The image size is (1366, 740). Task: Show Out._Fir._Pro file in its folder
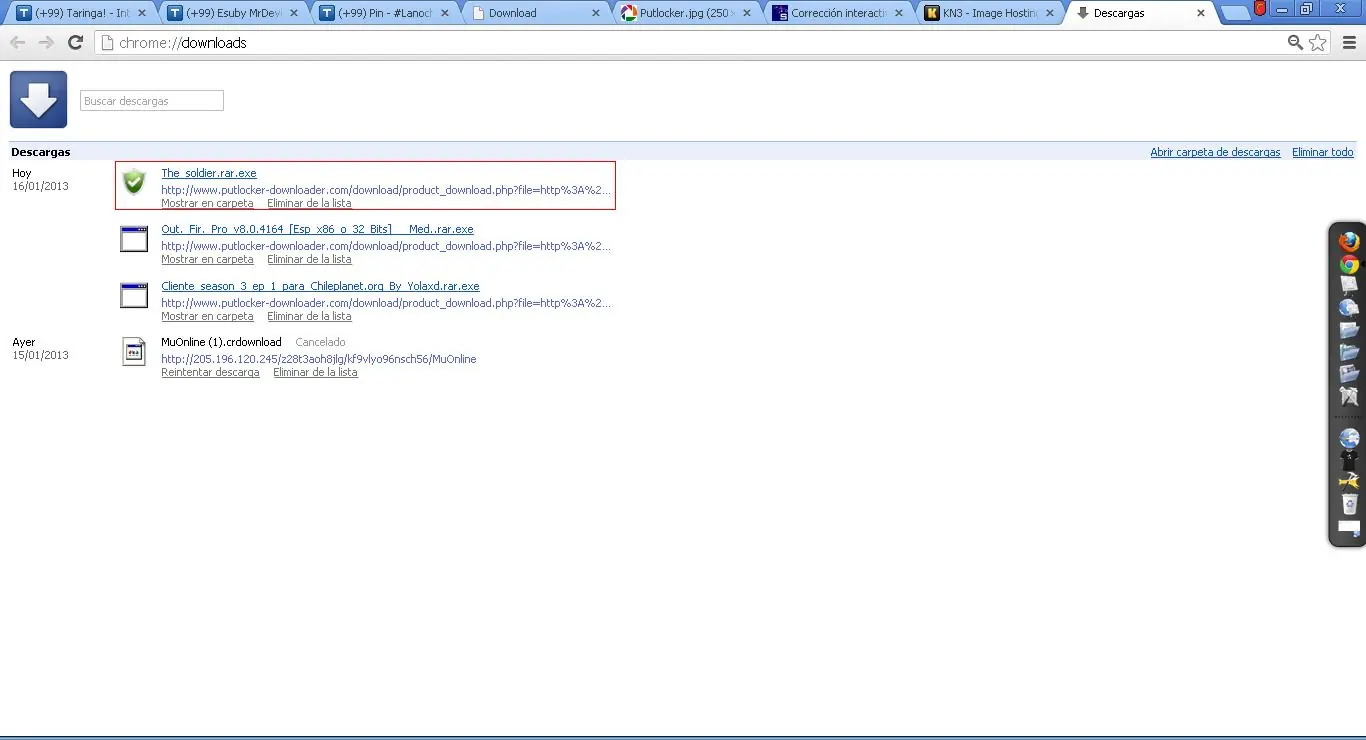tap(207, 259)
